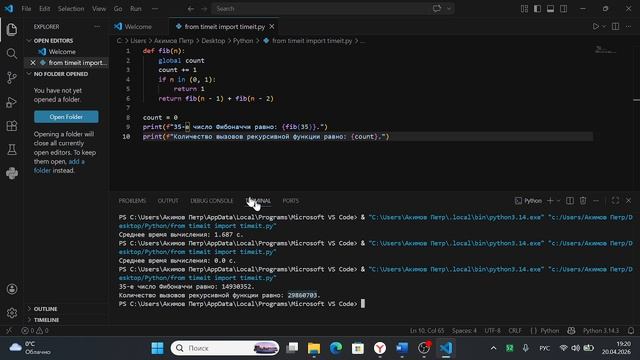Viewport: 640px width, 360px height.
Task: Change UTF-8 encoding in status bar
Action: coord(492,331)
